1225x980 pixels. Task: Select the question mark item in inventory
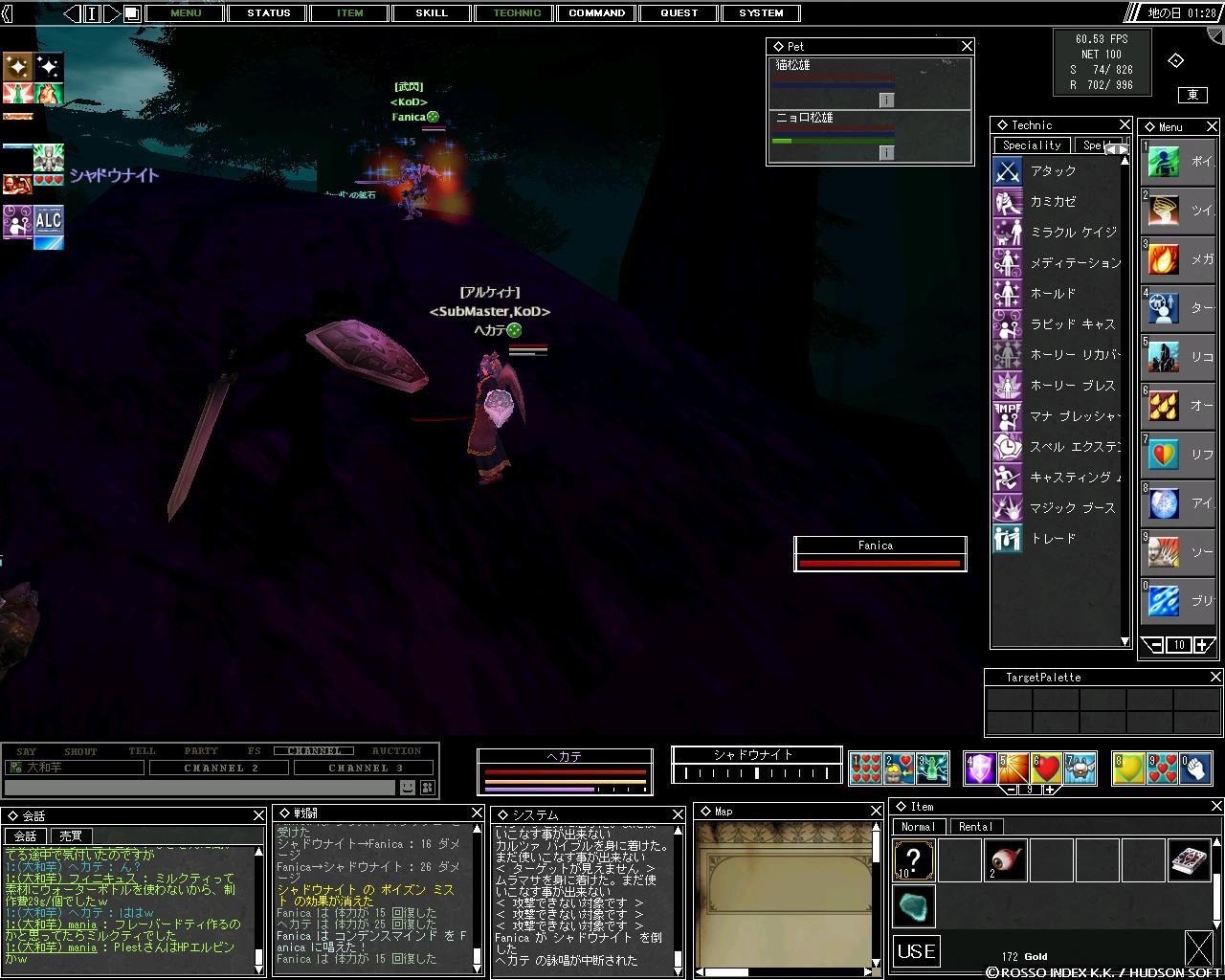point(914,859)
